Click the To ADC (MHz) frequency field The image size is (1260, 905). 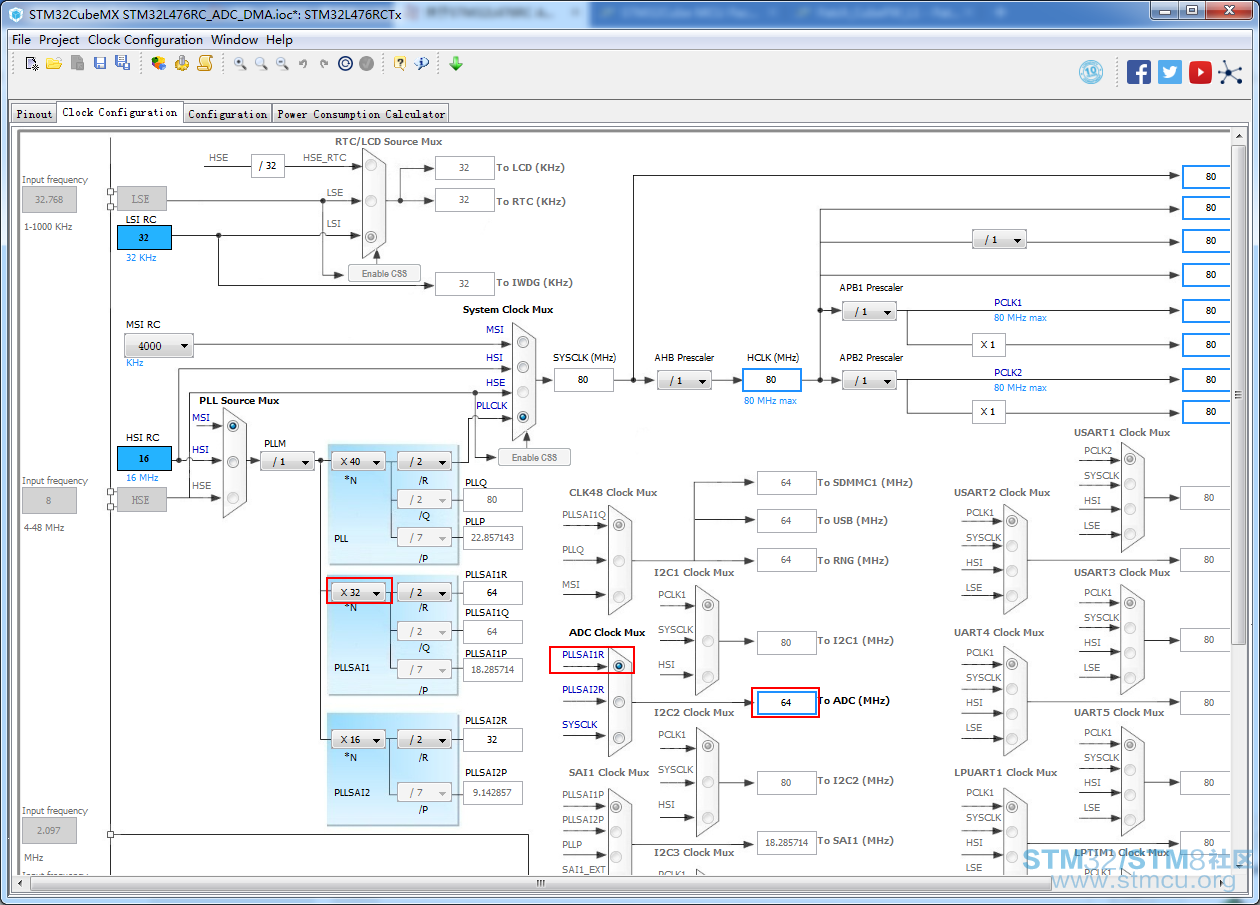click(786, 702)
